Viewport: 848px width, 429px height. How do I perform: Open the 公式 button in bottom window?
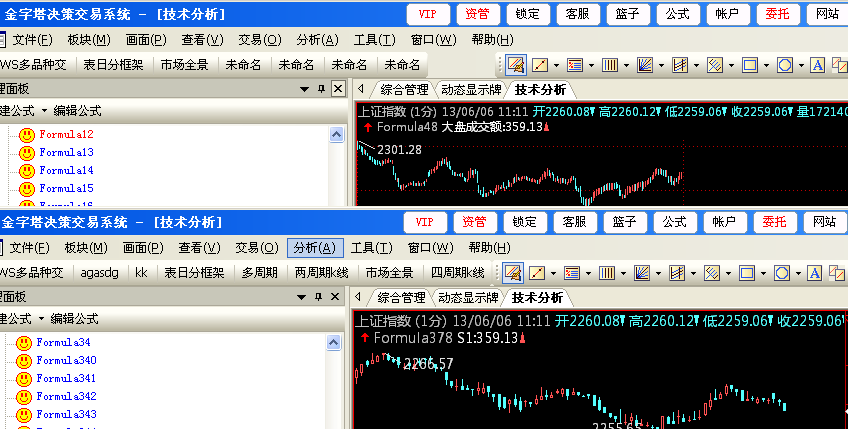point(674,222)
